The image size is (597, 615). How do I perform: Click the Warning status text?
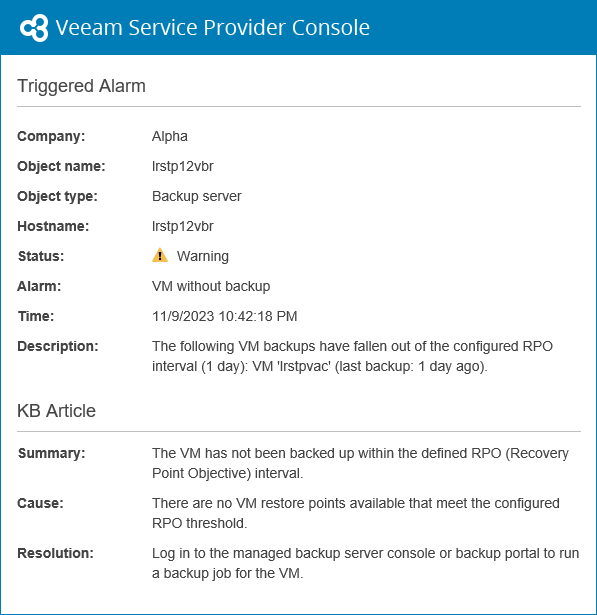coord(203,256)
